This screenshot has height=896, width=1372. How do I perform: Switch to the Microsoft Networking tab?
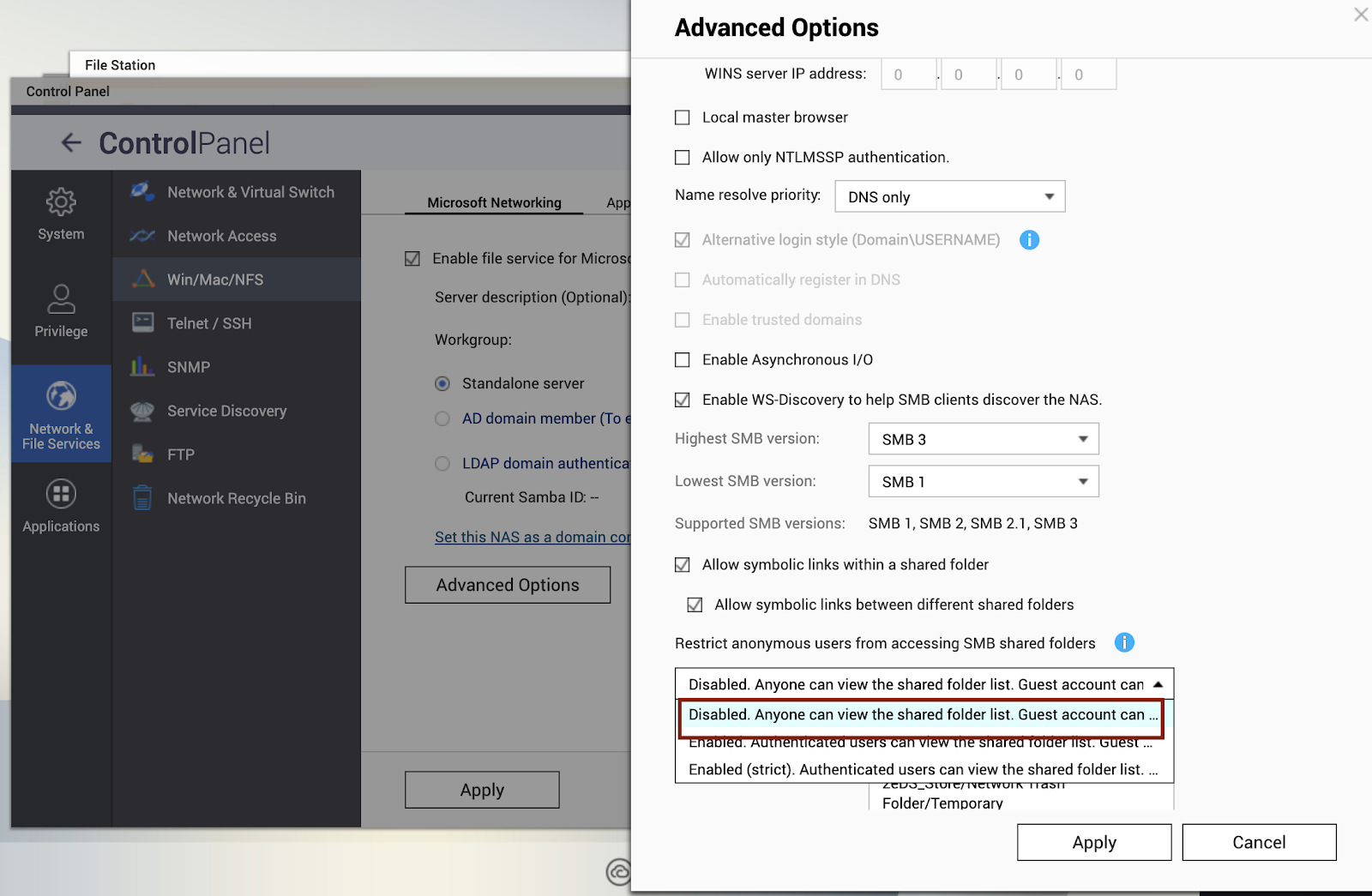(x=493, y=202)
